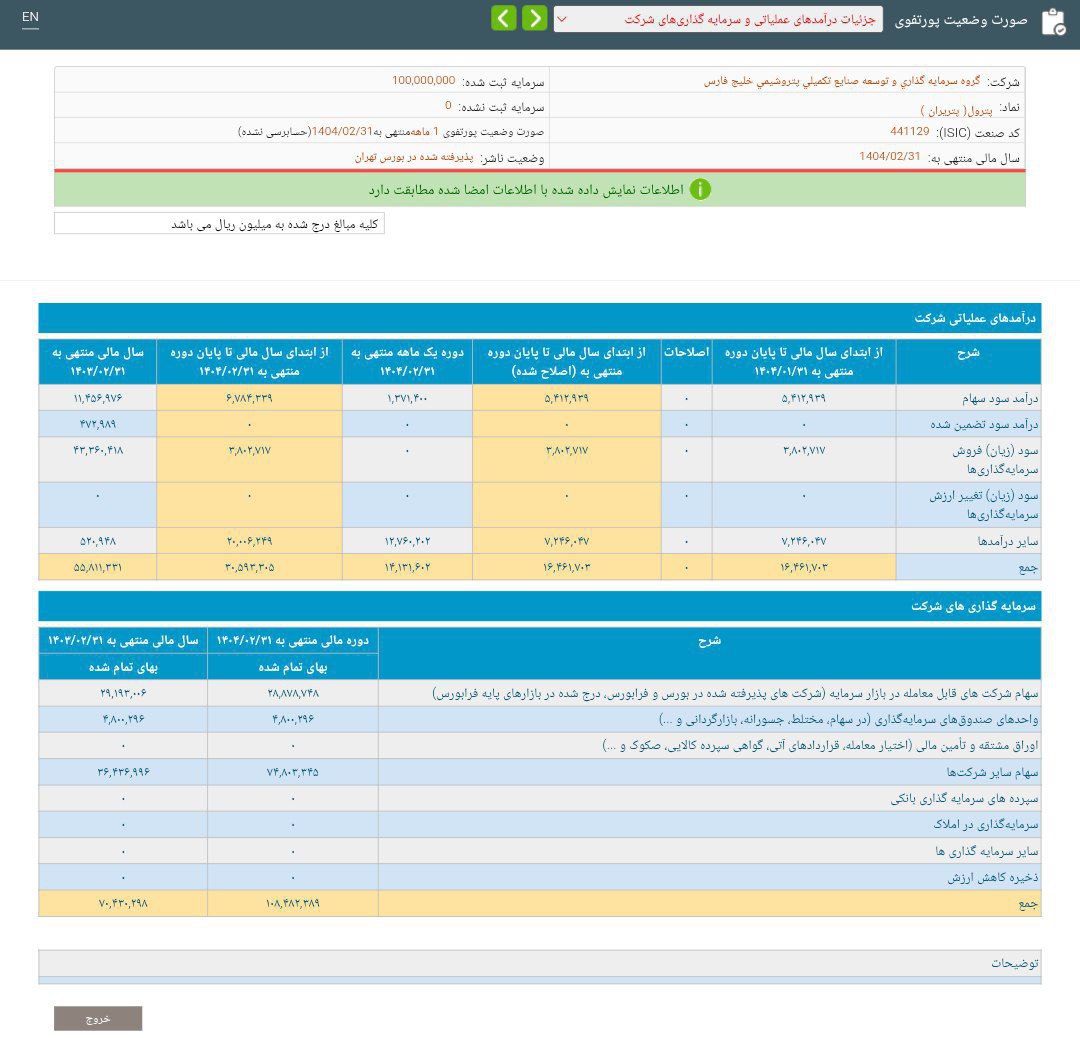Click the green info icon in confirmation banner
Image resolution: width=1080 pixels, height=1038 pixels.
(700, 189)
